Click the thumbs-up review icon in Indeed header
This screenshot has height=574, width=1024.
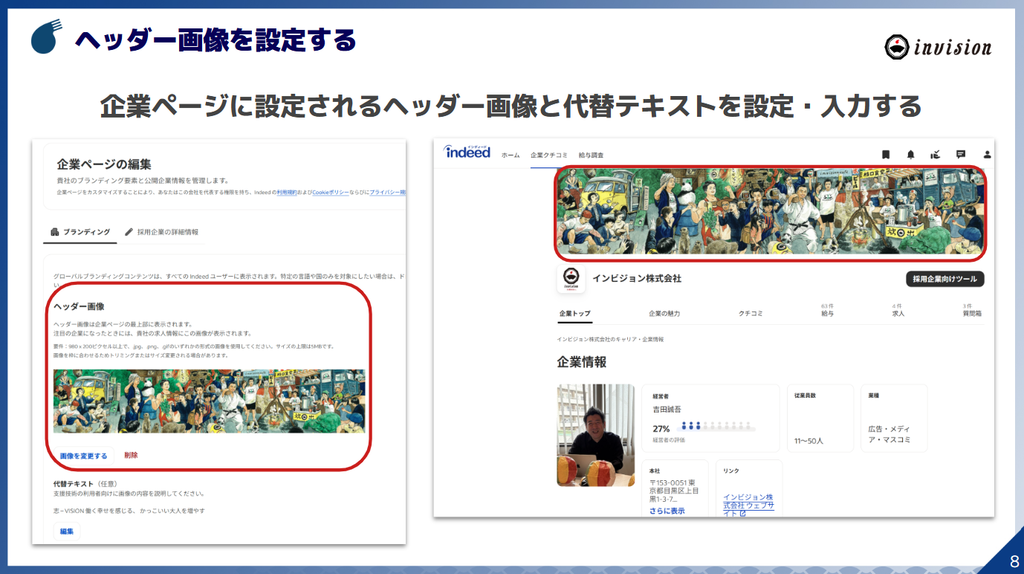[x=935, y=155]
